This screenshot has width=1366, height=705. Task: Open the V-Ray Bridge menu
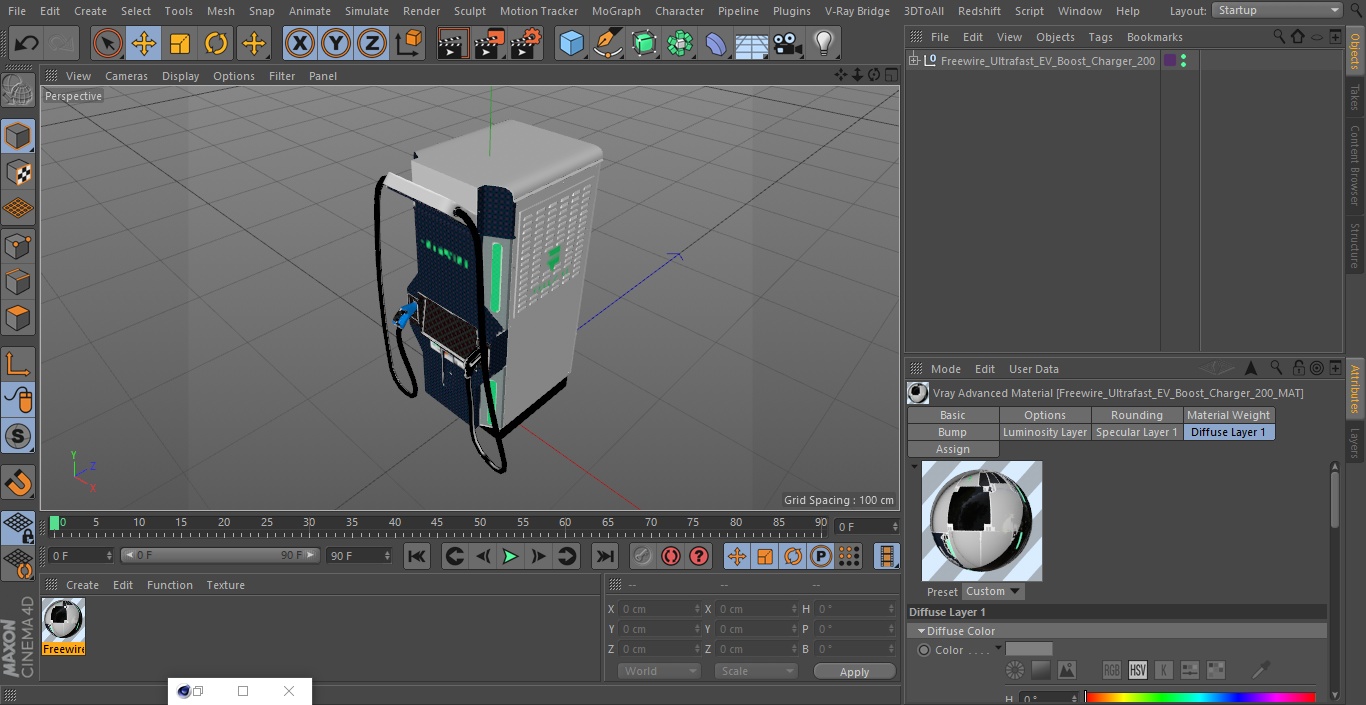[857, 11]
